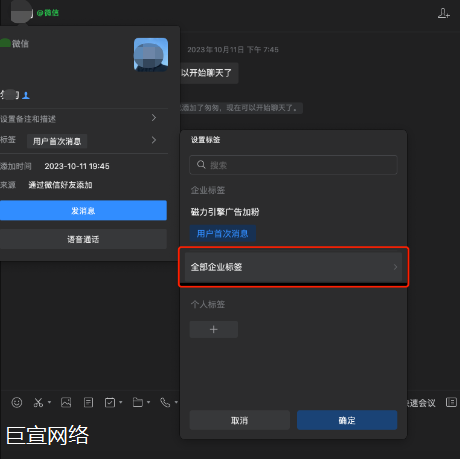Click the 个人标签 section heading

(208, 304)
